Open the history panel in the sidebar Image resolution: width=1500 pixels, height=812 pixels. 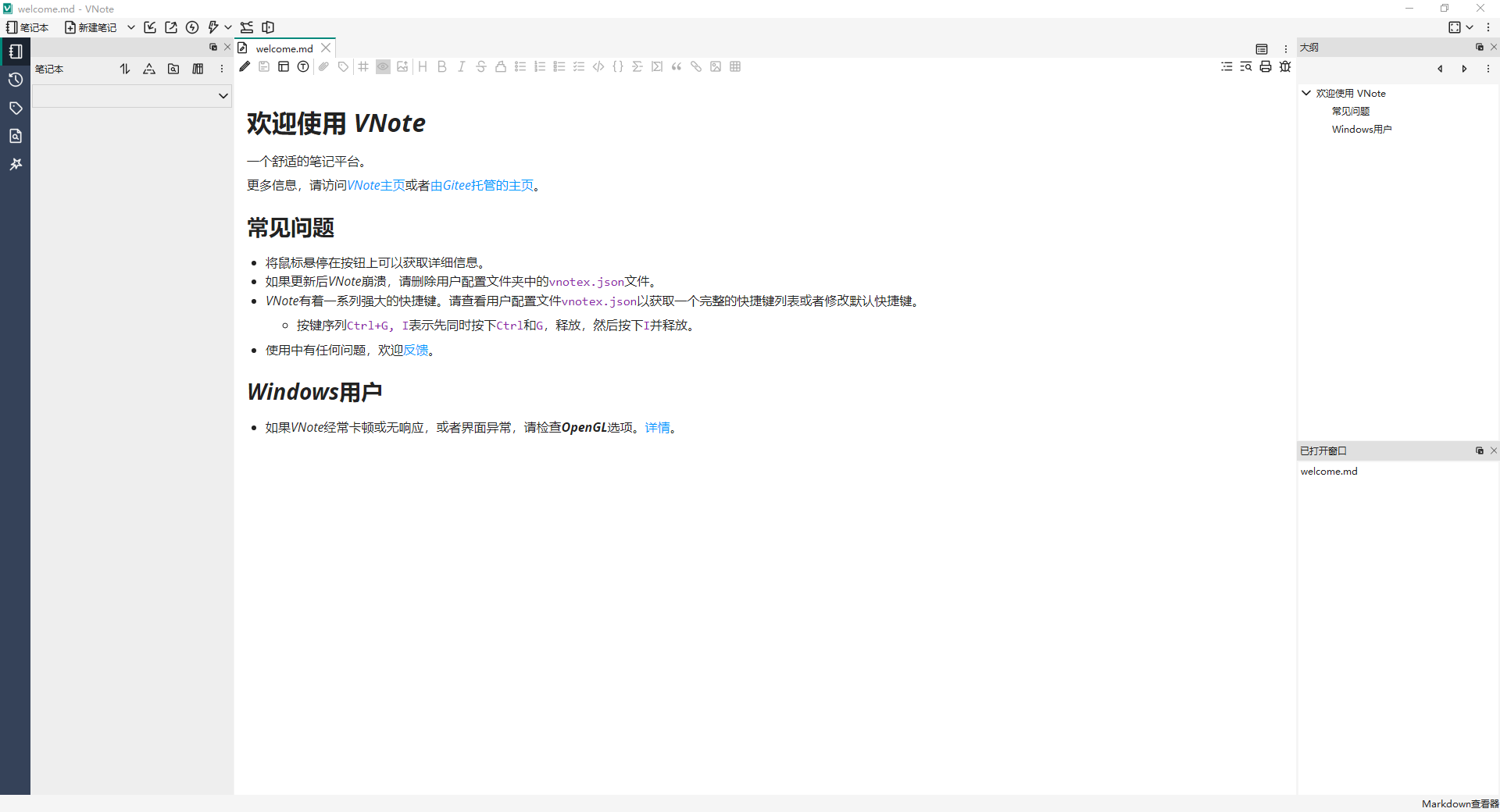point(16,80)
